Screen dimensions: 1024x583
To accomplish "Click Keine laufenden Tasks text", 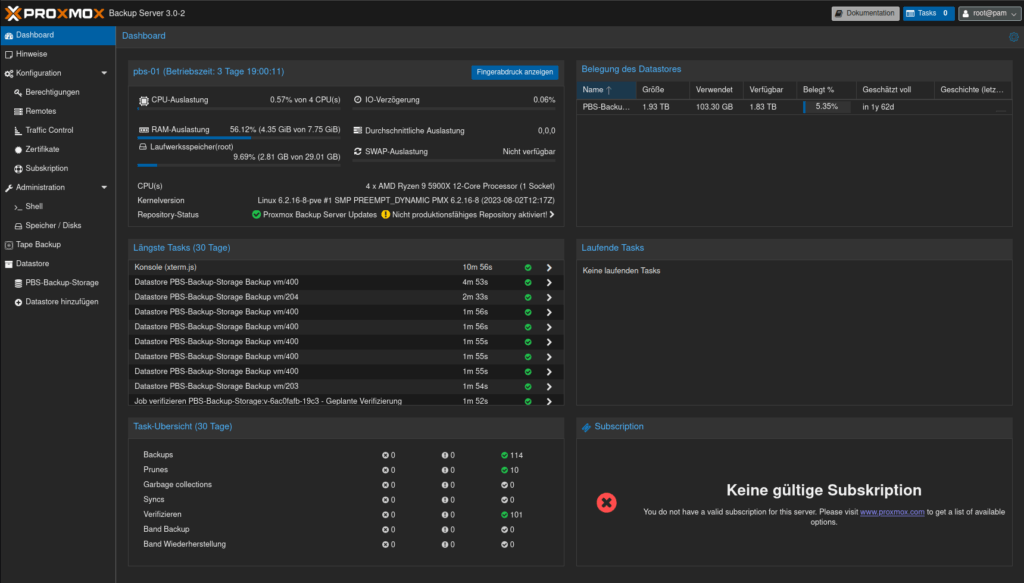I will 621,270.
